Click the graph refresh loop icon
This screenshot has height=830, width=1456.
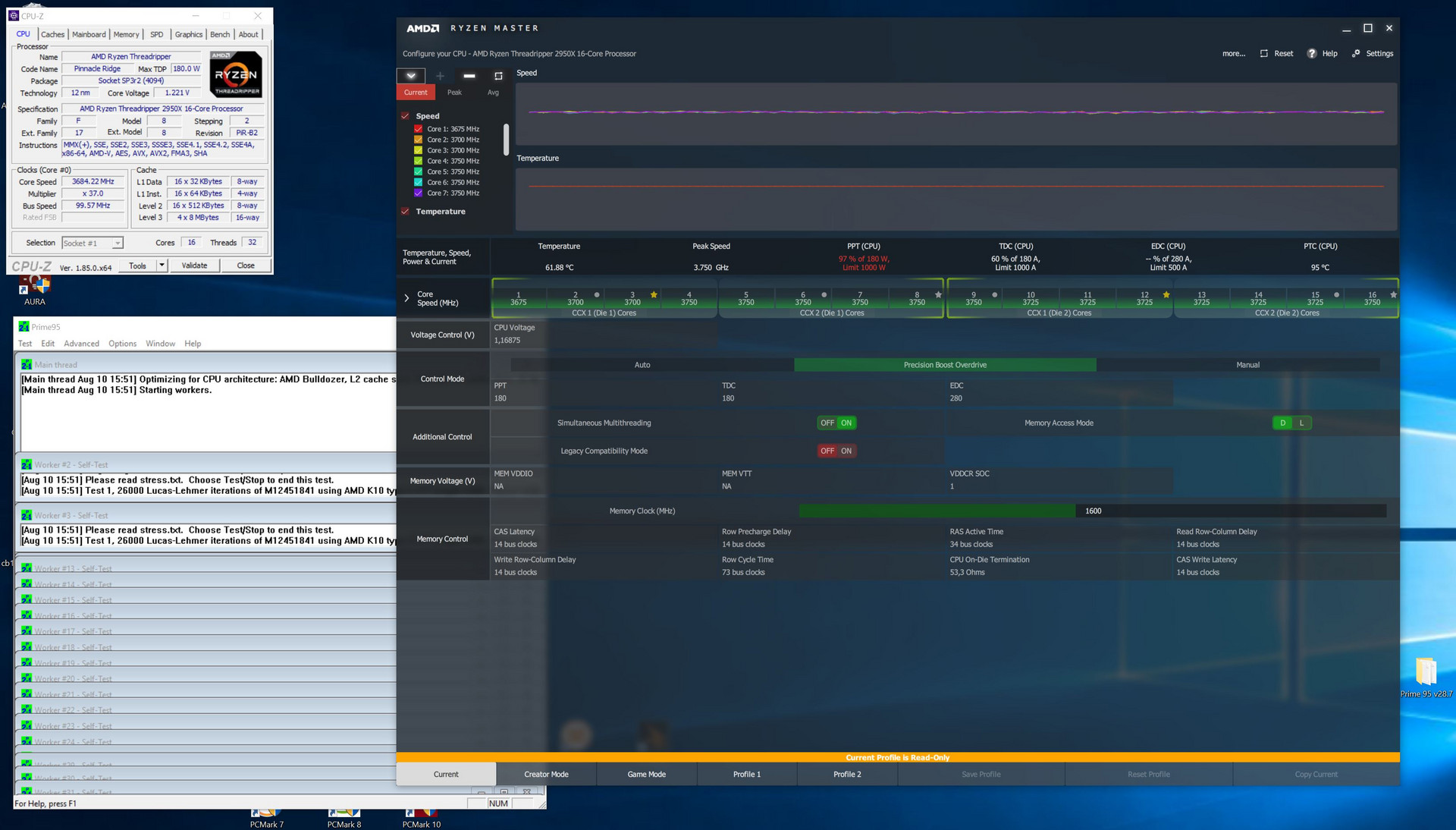tap(498, 76)
